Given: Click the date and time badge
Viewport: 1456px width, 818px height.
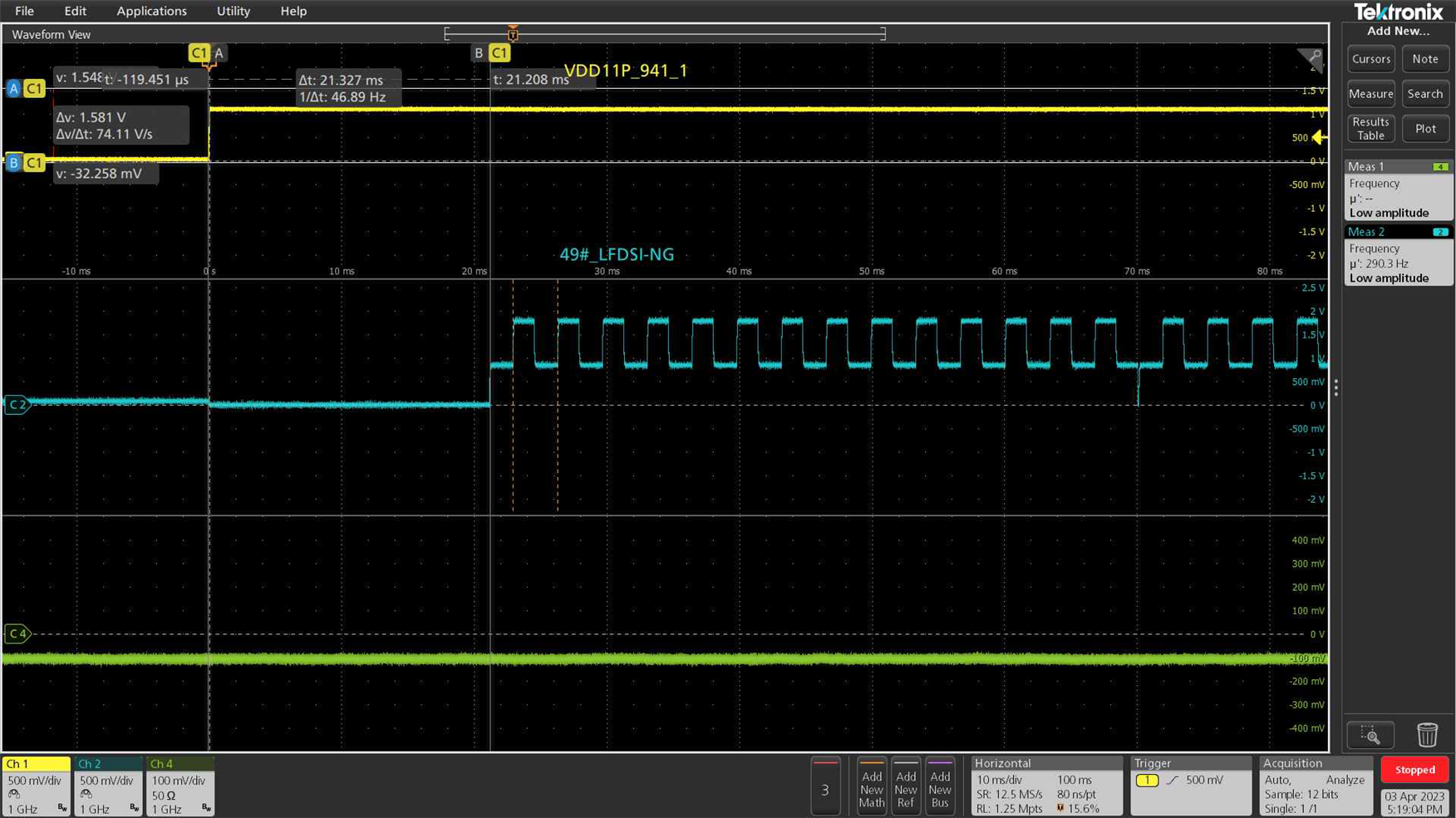Looking at the screenshot, I should click(x=1414, y=802).
